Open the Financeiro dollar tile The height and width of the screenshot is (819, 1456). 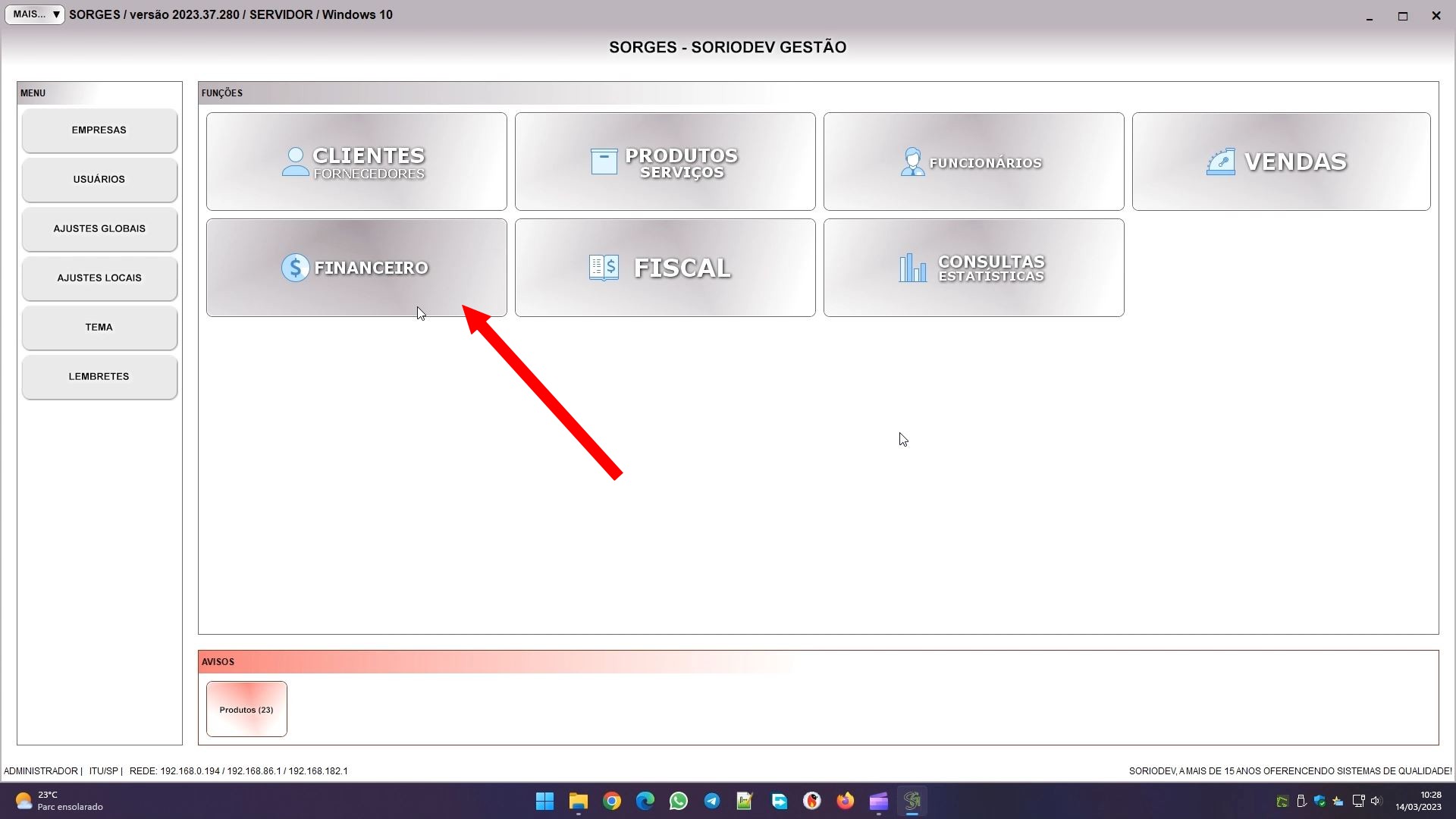tap(356, 268)
